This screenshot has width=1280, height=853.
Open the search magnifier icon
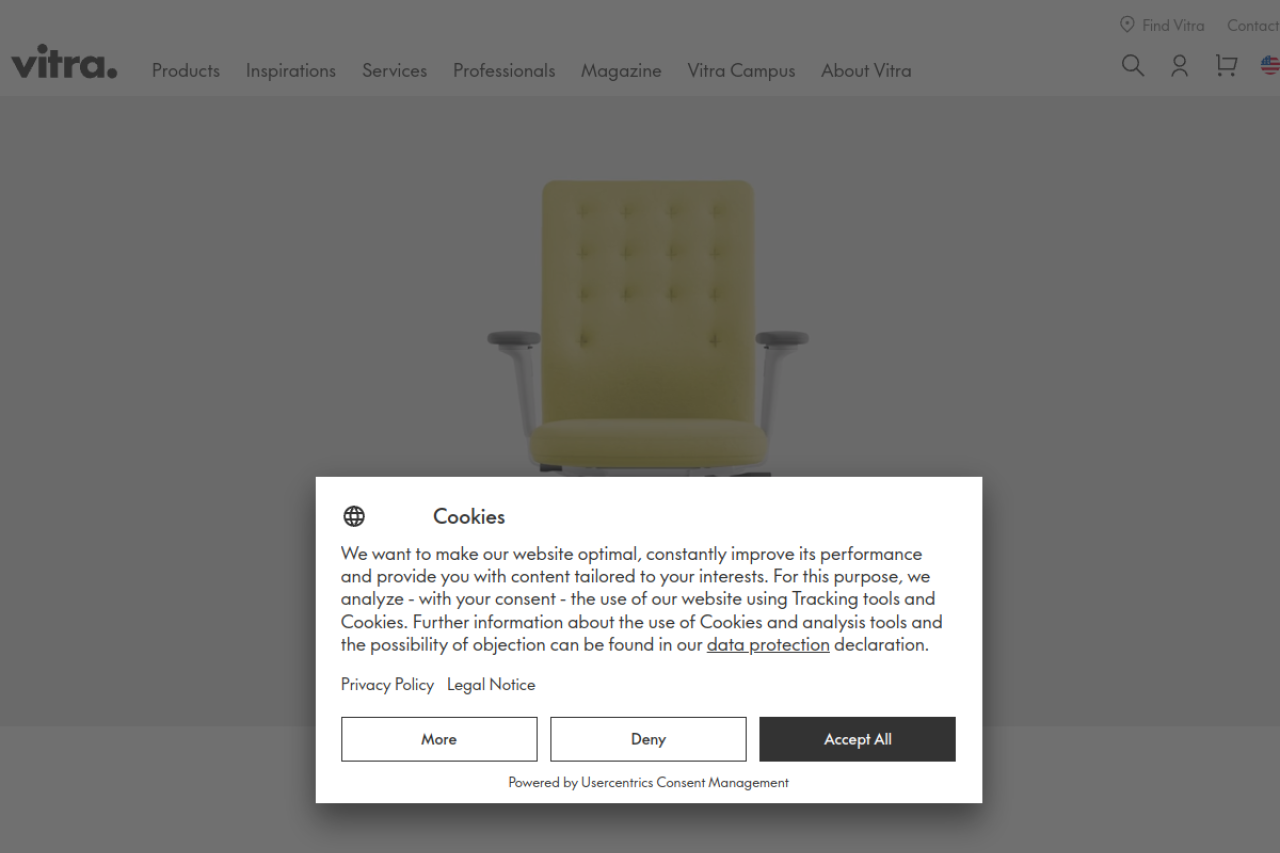tap(1132, 66)
